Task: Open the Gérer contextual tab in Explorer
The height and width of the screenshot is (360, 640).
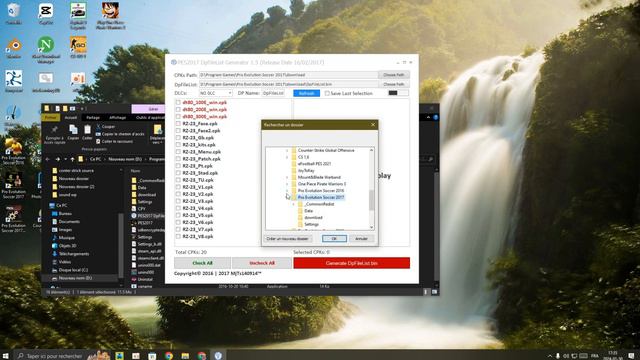Action: [x=153, y=109]
